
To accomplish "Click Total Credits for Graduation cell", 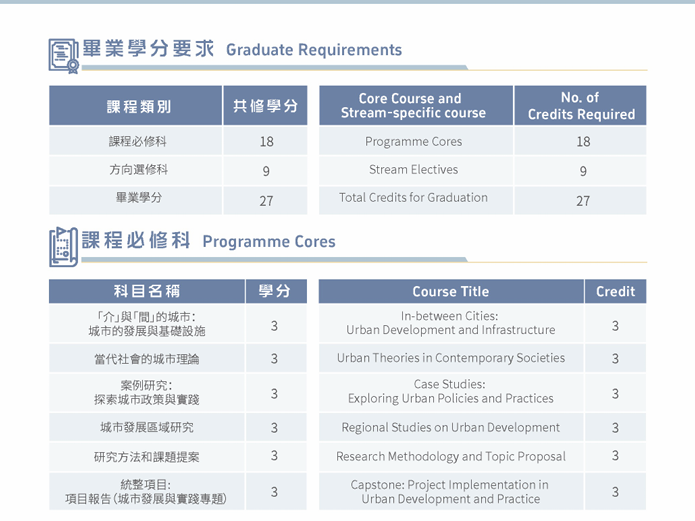I will point(416,200).
